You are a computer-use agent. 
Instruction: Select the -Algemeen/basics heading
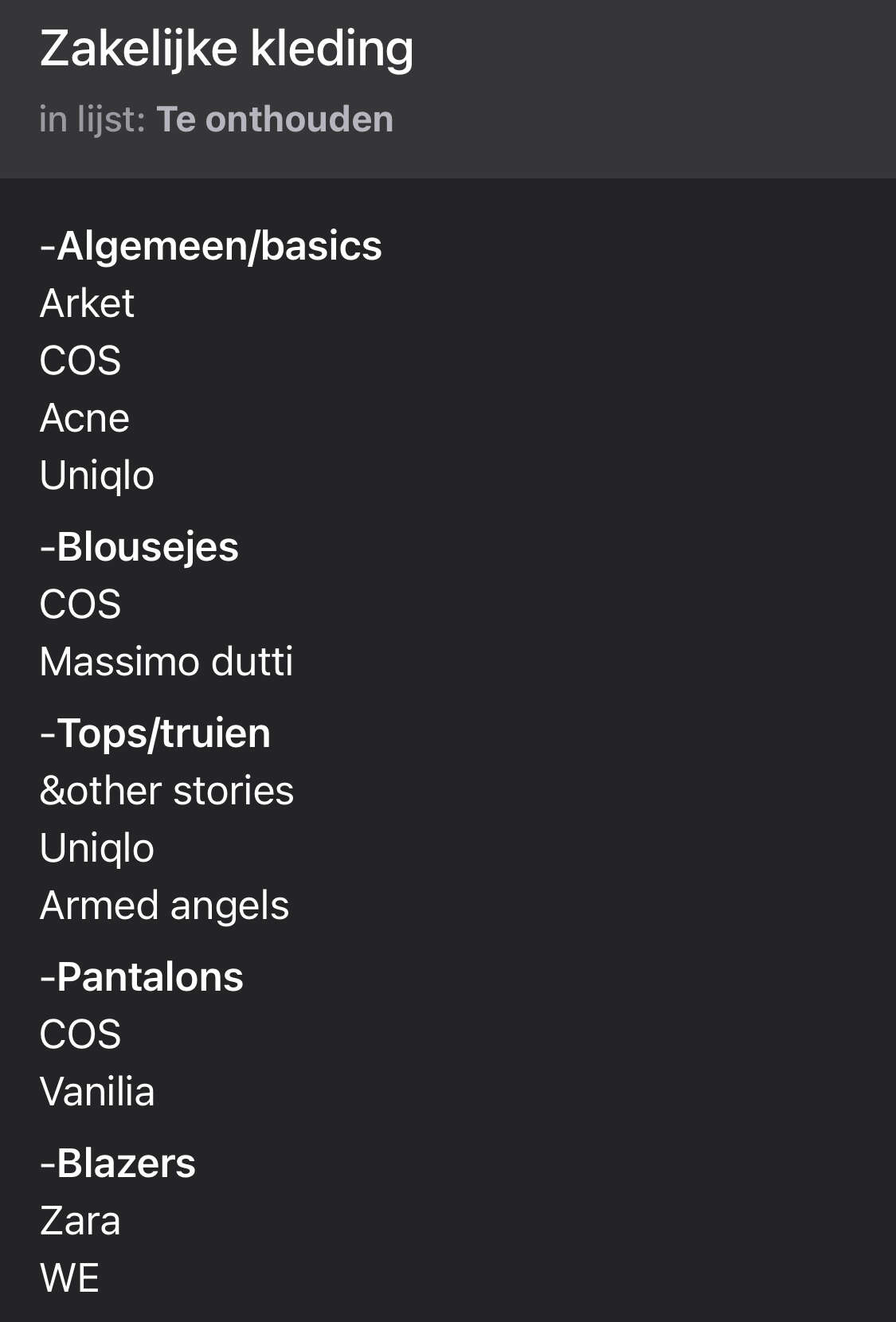(x=211, y=246)
